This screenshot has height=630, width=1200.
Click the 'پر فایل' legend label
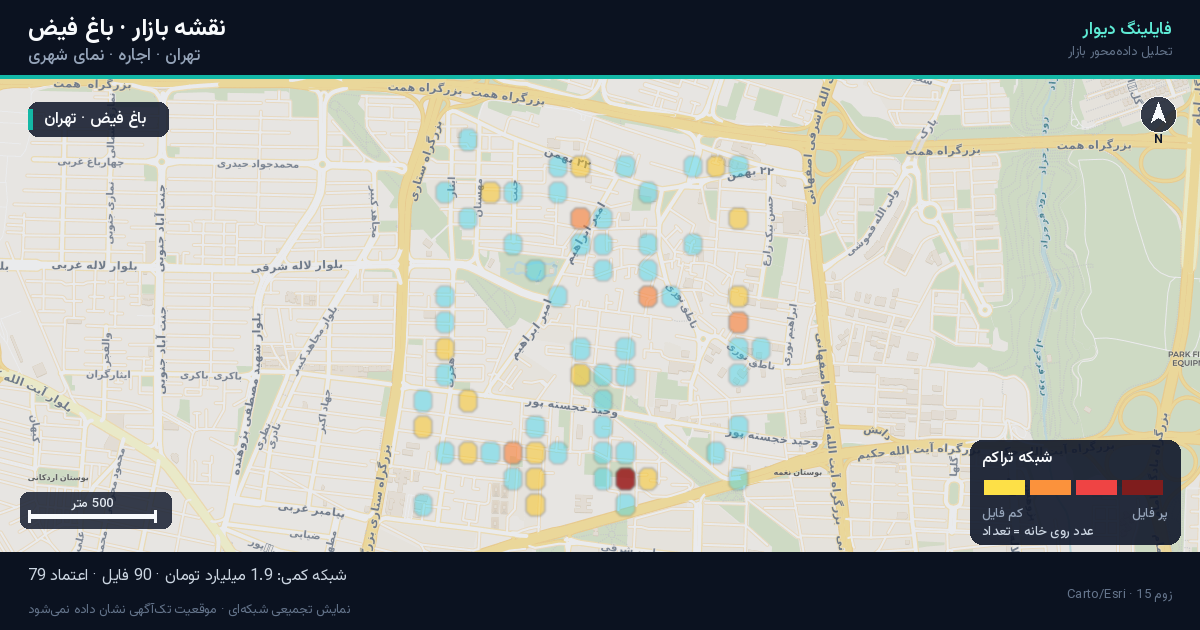(x=1149, y=513)
